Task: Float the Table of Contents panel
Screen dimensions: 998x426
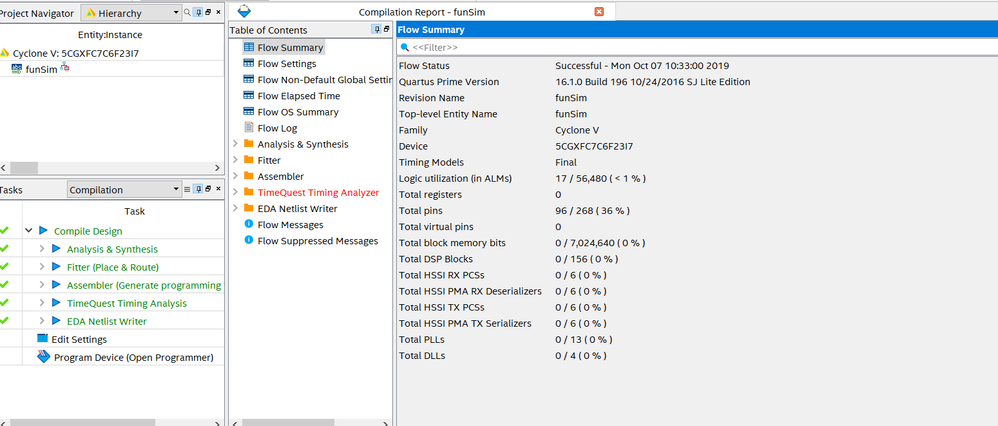Action: pos(387,29)
